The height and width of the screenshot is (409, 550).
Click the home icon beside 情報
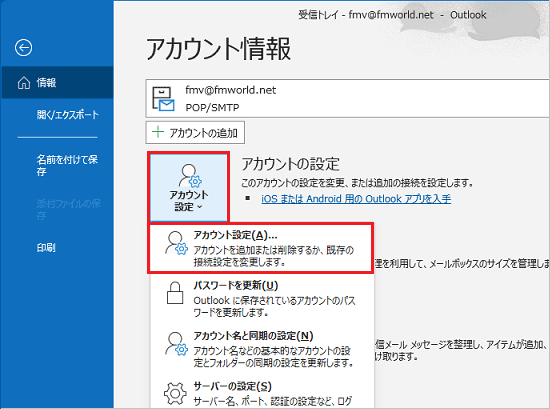pyautogui.click(x=24, y=83)
